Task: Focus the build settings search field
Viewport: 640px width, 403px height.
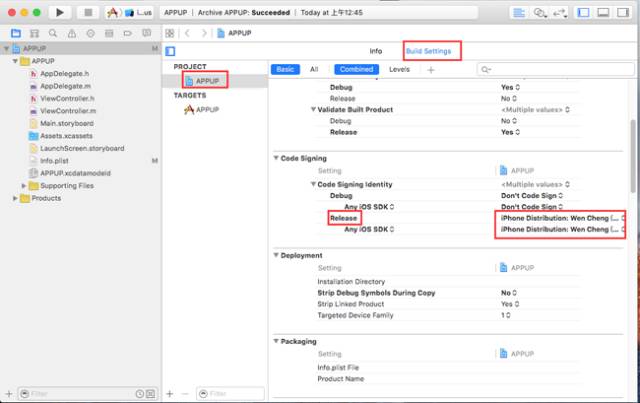Action: (556, 69)
